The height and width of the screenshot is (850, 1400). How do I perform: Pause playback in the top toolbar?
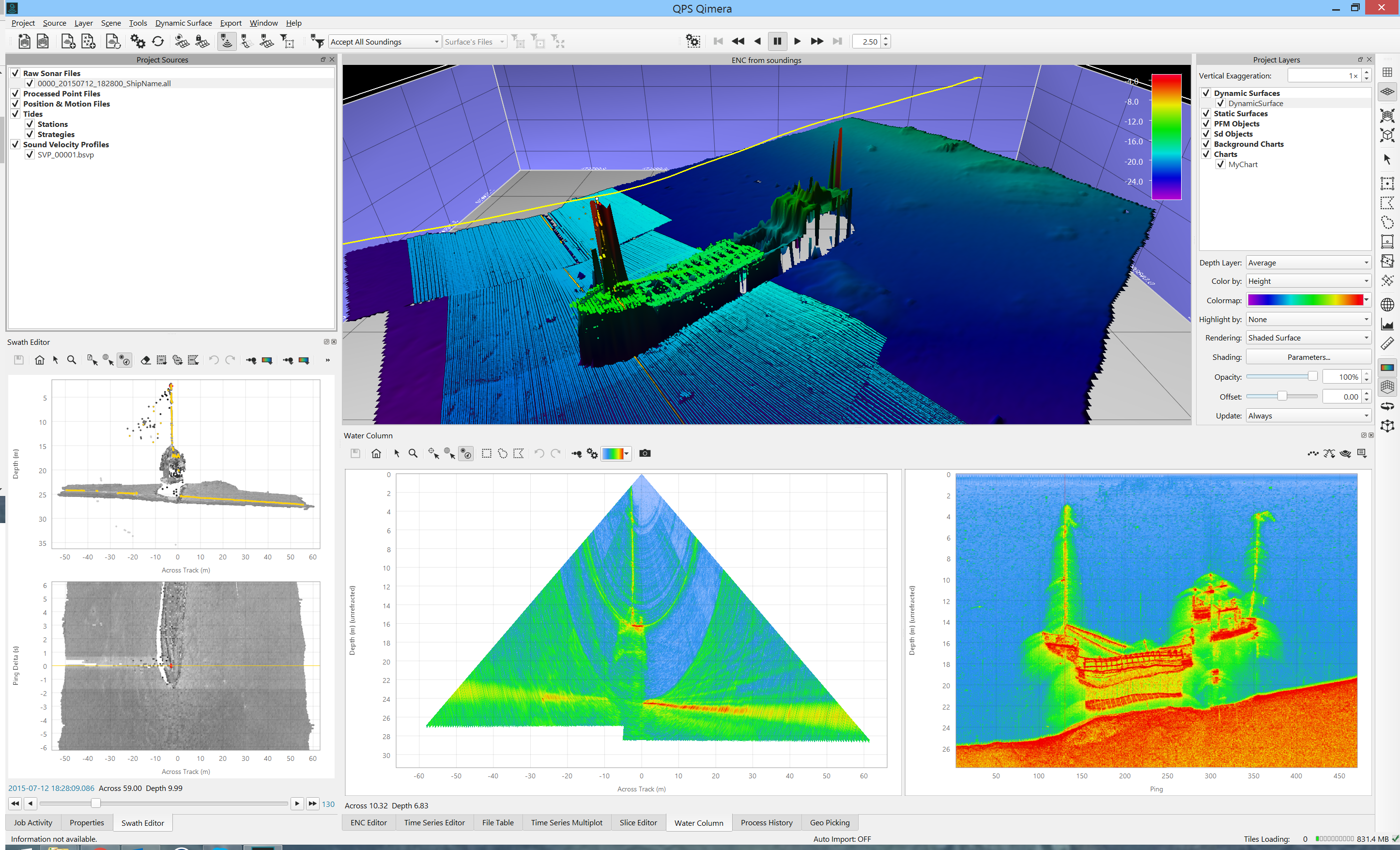[x=777, y=42]
